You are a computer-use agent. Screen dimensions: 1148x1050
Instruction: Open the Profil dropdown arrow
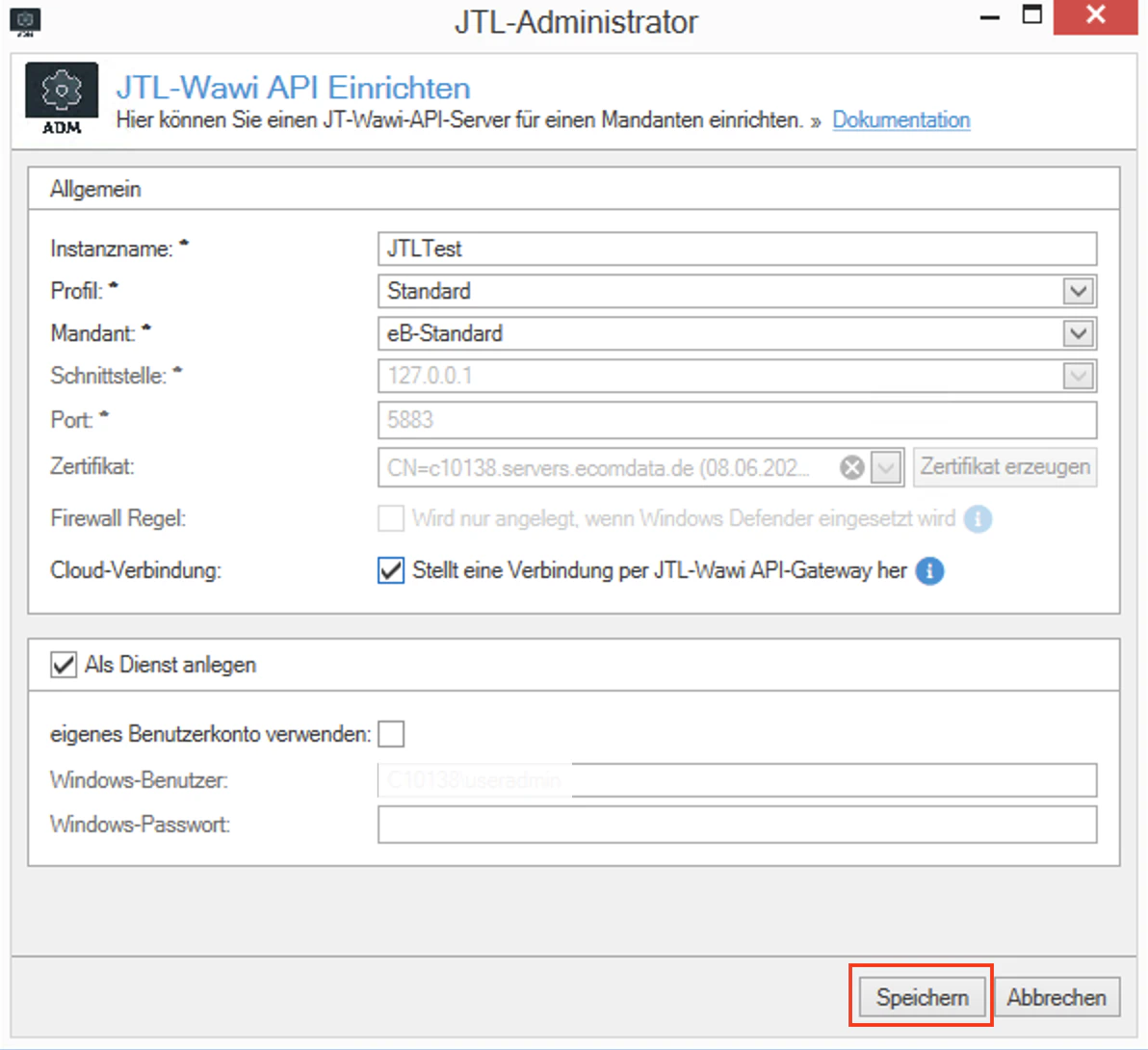(x=1078, y=292)
